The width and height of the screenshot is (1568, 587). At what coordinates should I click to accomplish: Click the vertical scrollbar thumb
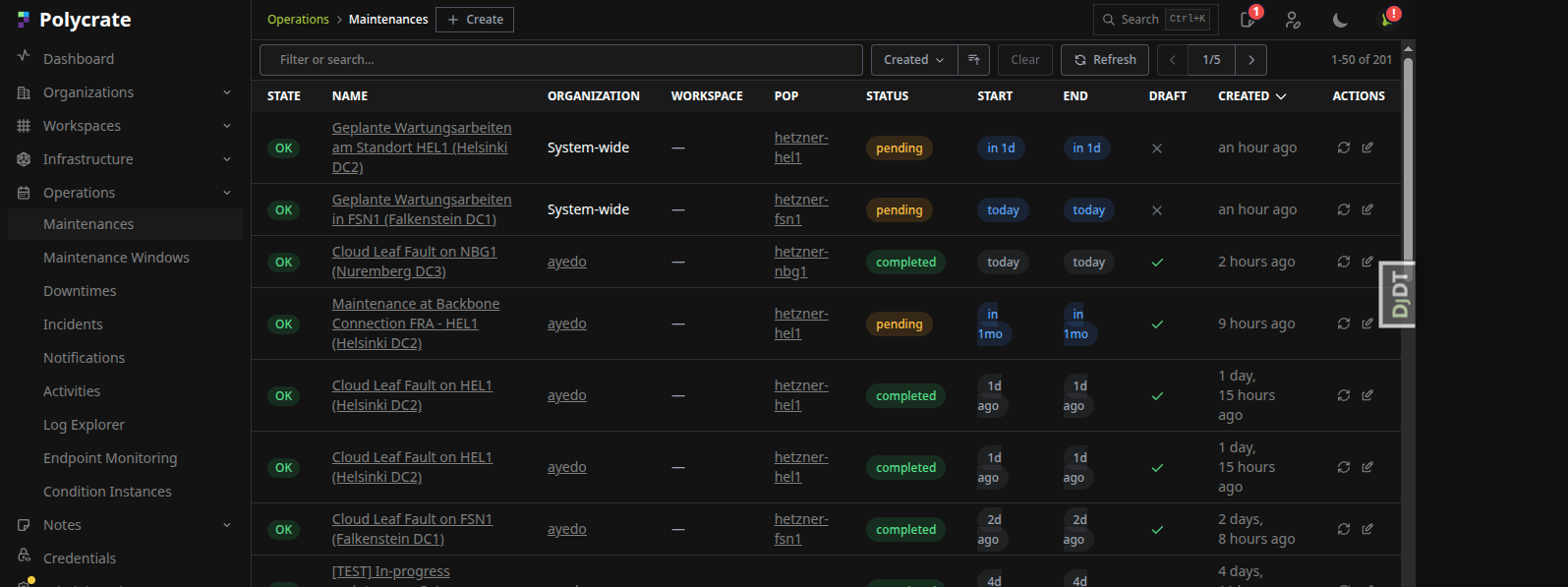coord(1408,159)
